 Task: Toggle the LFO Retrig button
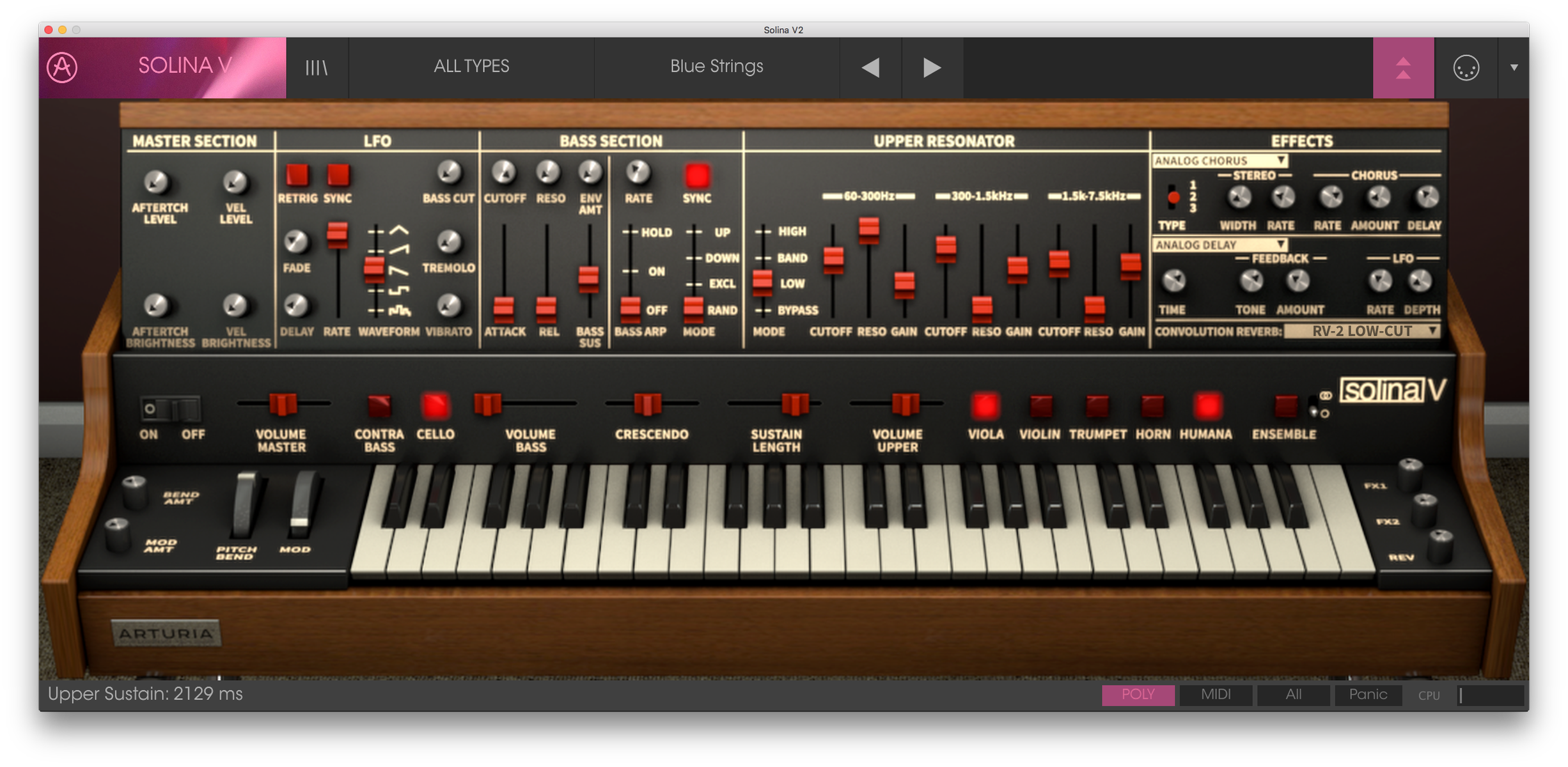297,175
